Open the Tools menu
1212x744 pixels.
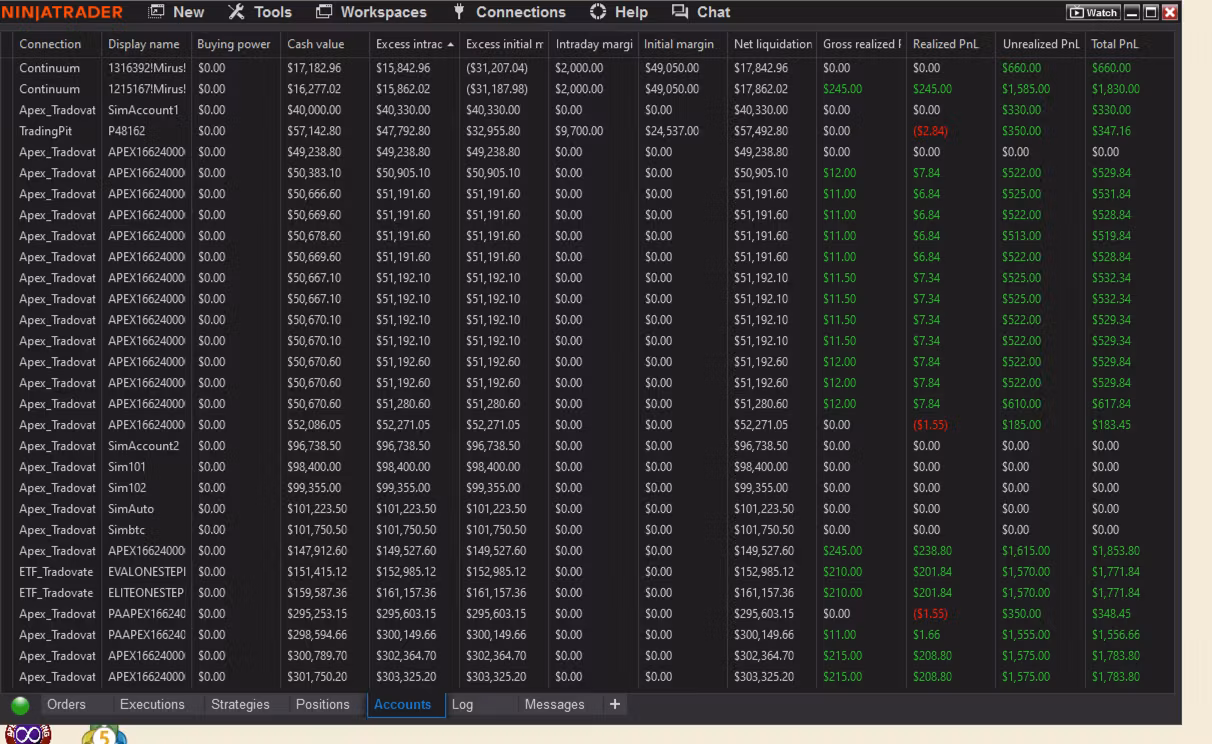[x=260, y=13]
